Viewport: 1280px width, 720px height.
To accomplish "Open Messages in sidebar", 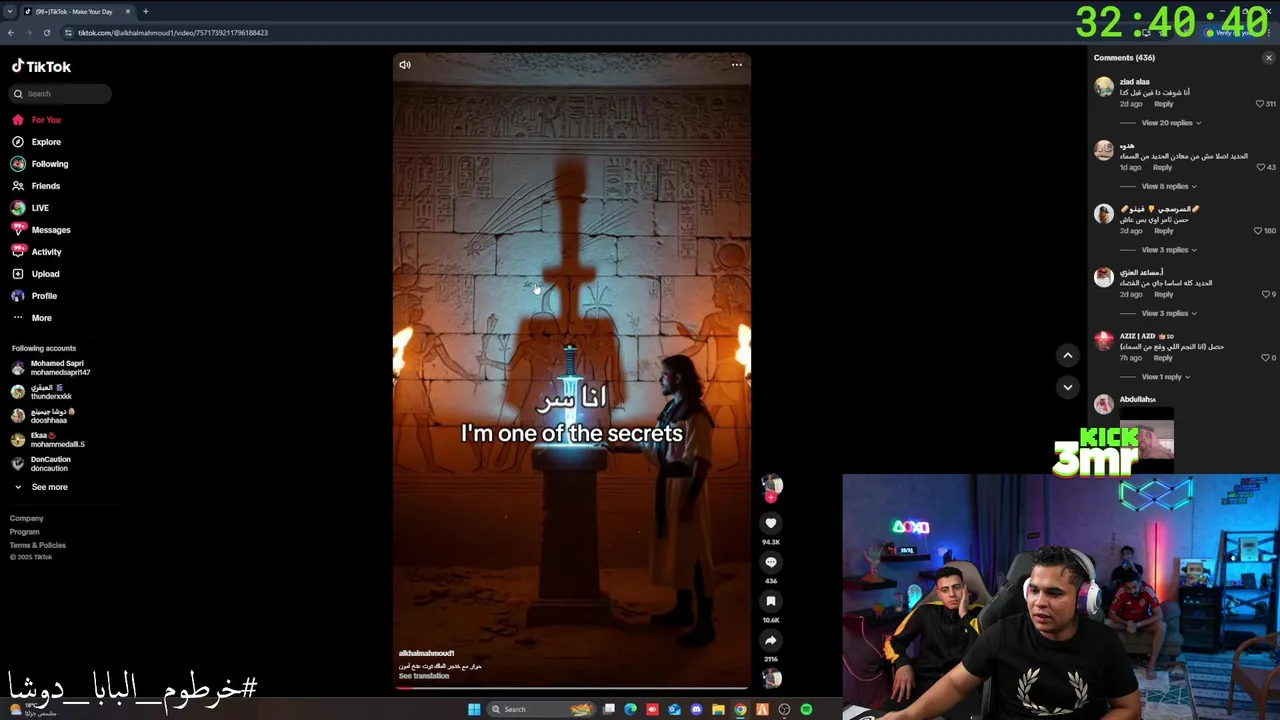I will (51, 230).
